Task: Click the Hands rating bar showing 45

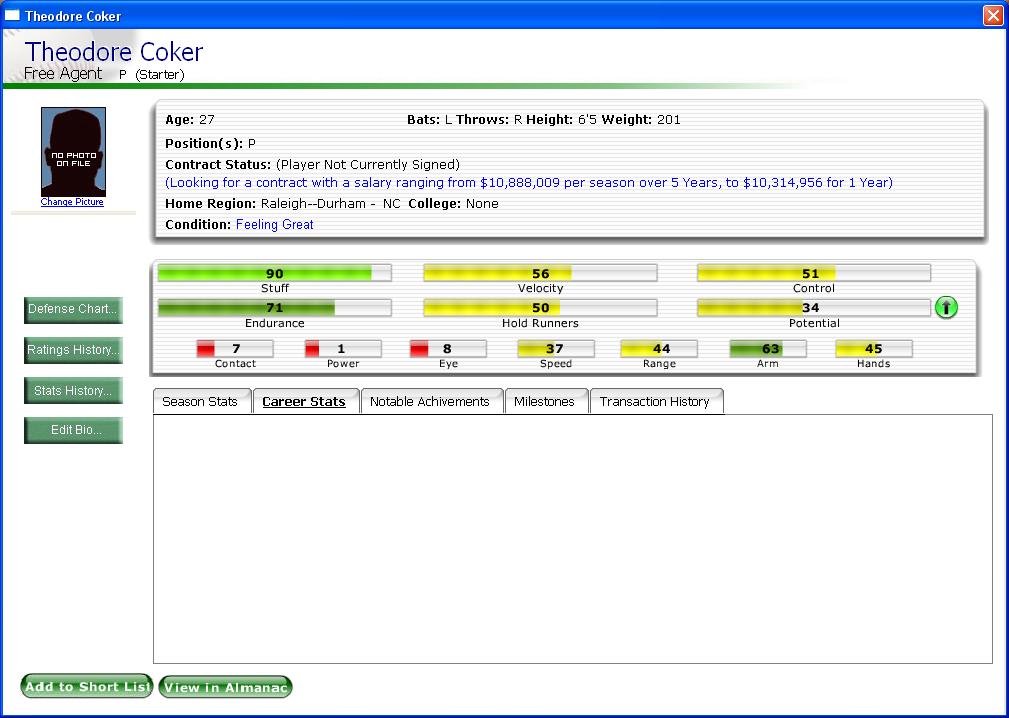Action: point(874,349)
